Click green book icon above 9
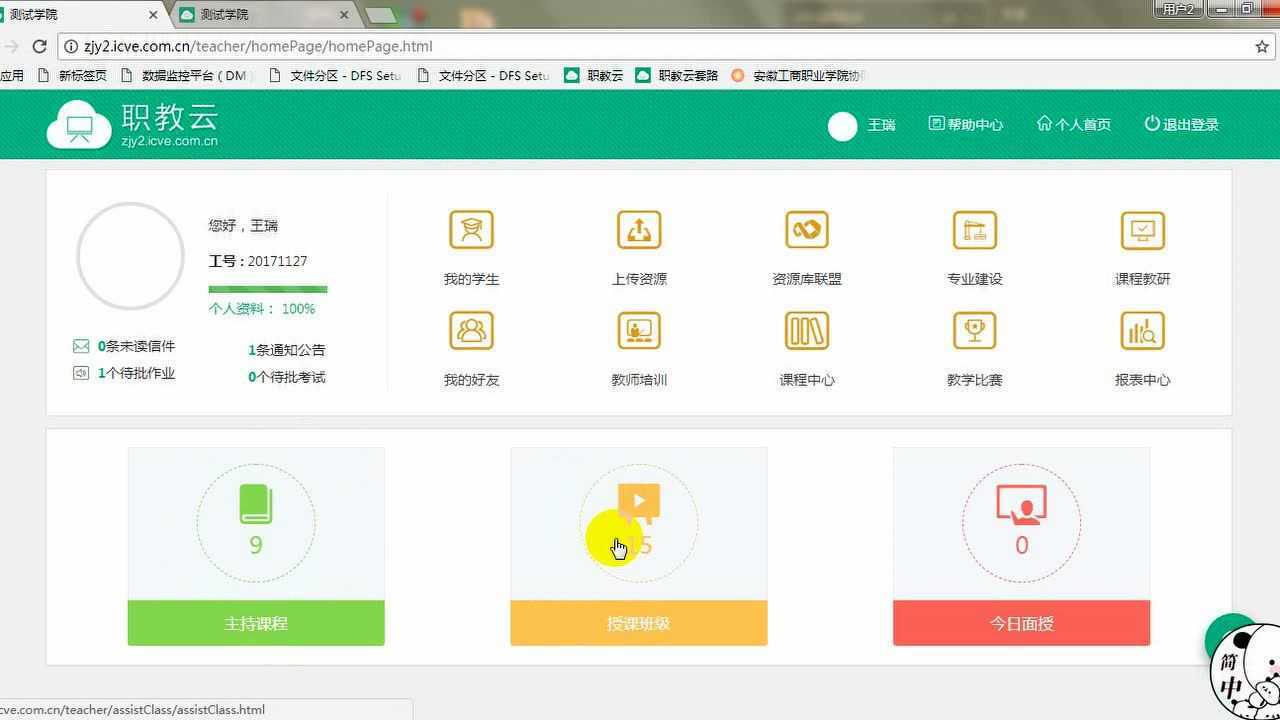The image size is (1280, 720). pyautogui.click(x=256, y=504)
